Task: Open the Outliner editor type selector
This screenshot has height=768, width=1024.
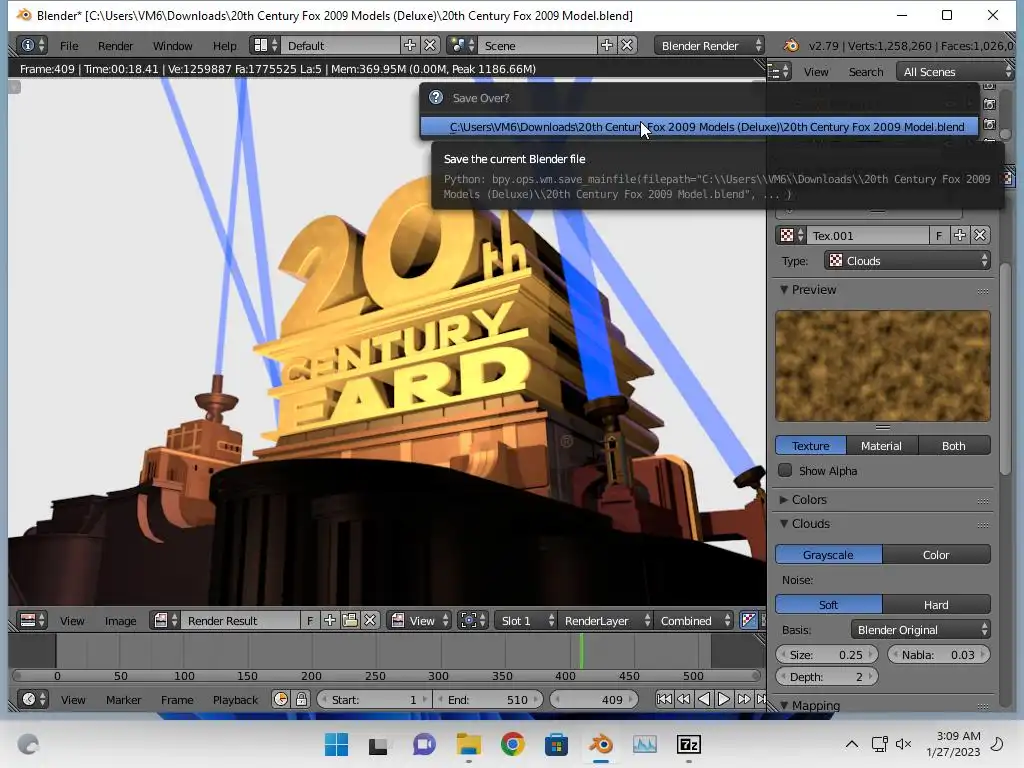Action: (x=778, y=71)
